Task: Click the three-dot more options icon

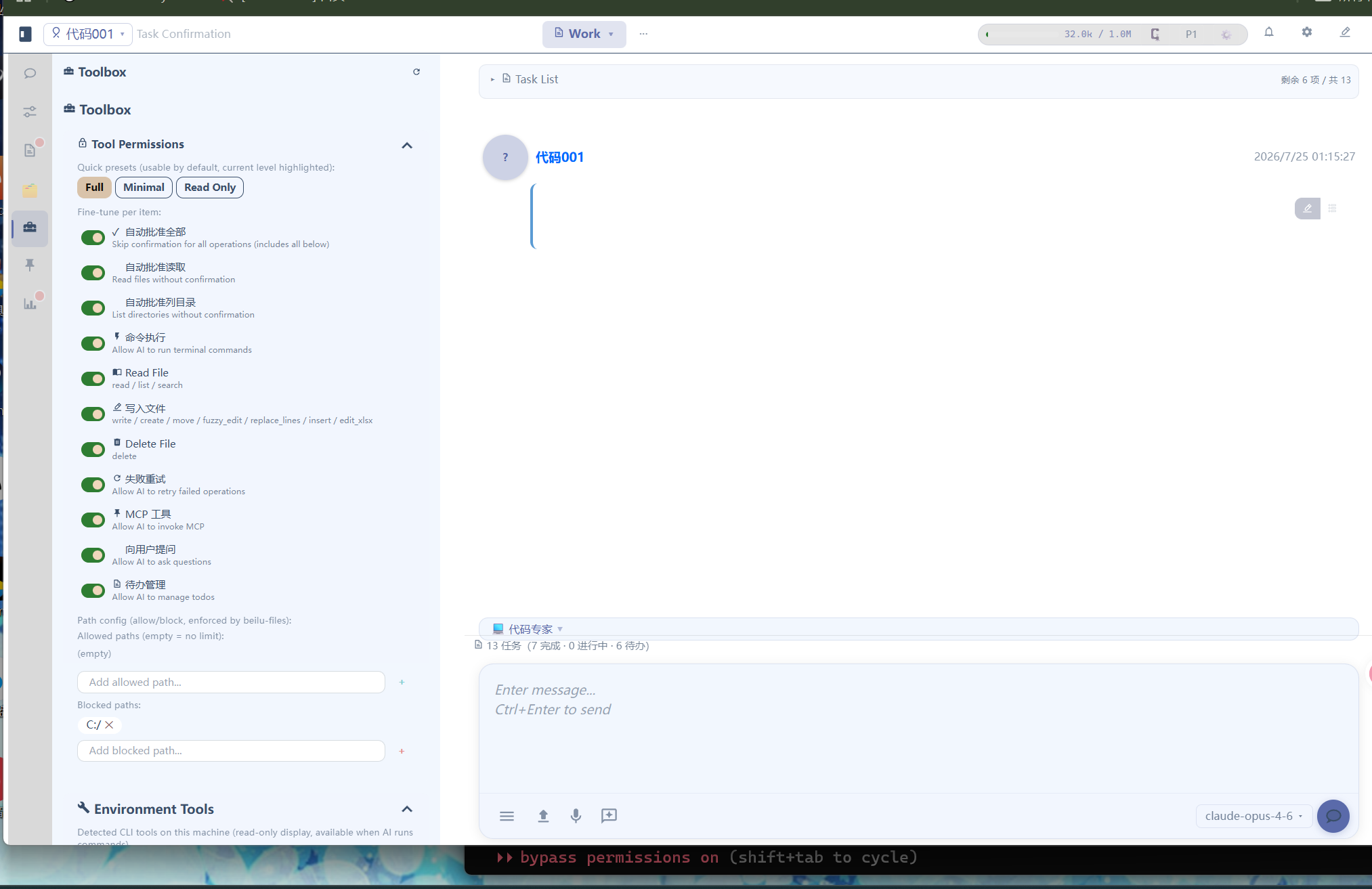Action: pos(643,34)
